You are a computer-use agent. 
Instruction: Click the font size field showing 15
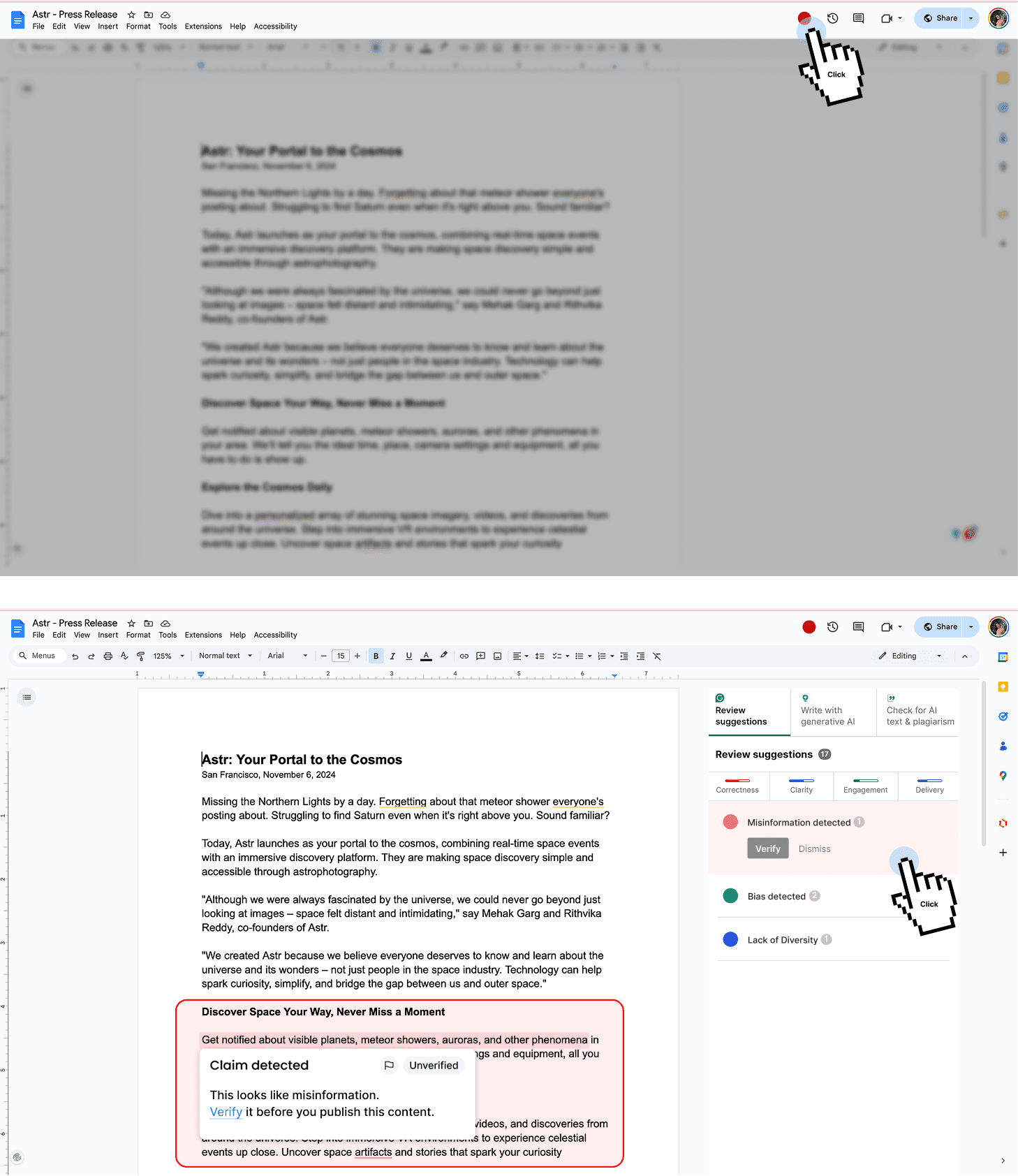[x=341, y=656]
